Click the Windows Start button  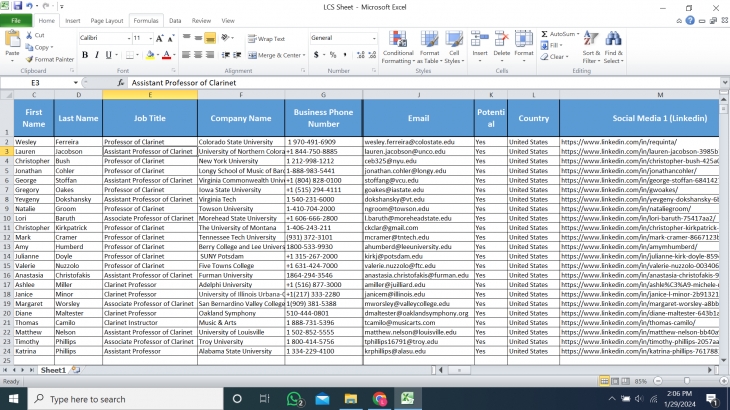point(14,399)
